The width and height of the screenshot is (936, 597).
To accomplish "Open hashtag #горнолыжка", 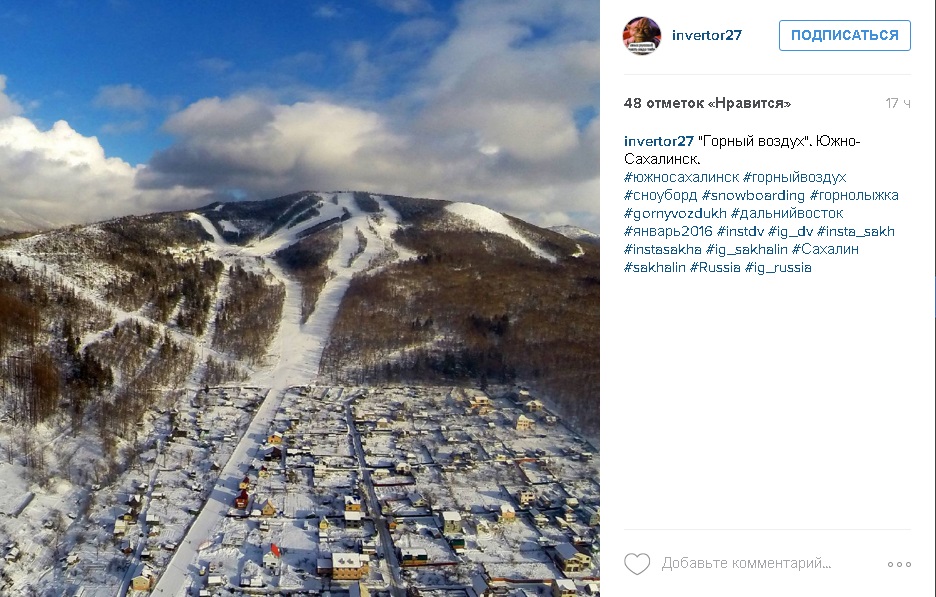I will tap(854, 196).
